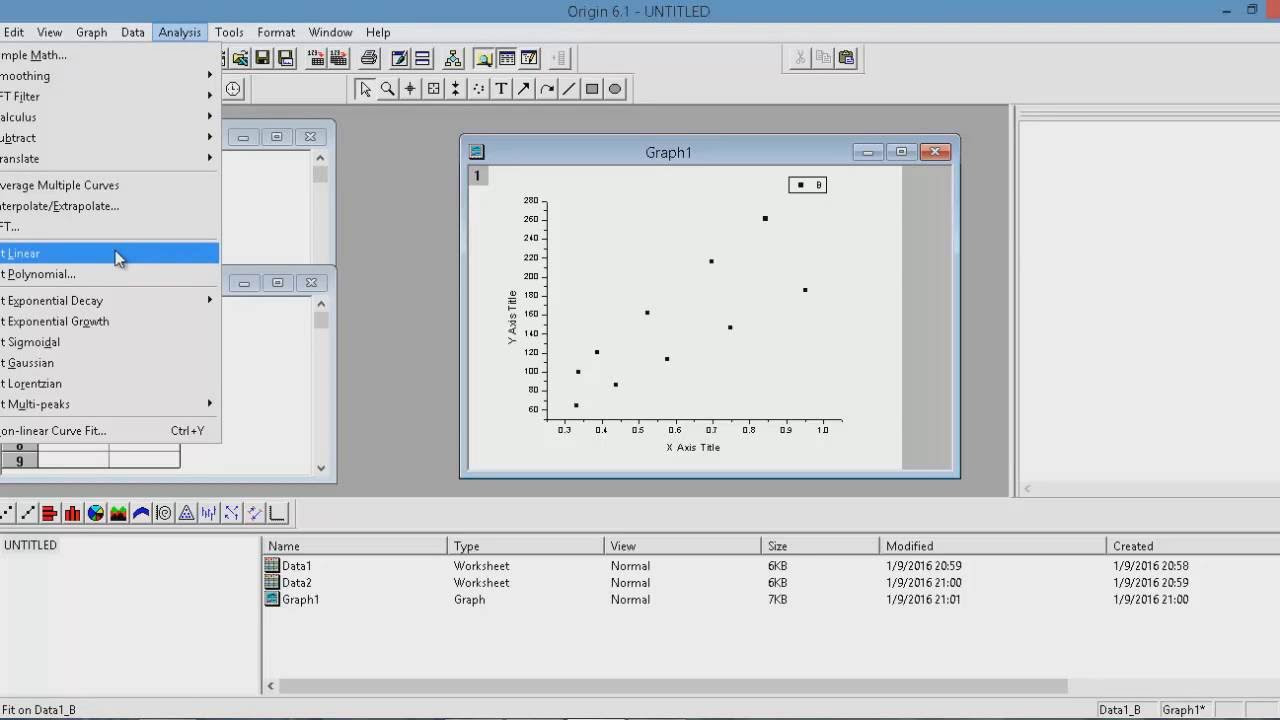1280x720 pixels.
Task: Click the Ternary triangle plot icon
Action: pyautogui.click(x=187, y=513)
